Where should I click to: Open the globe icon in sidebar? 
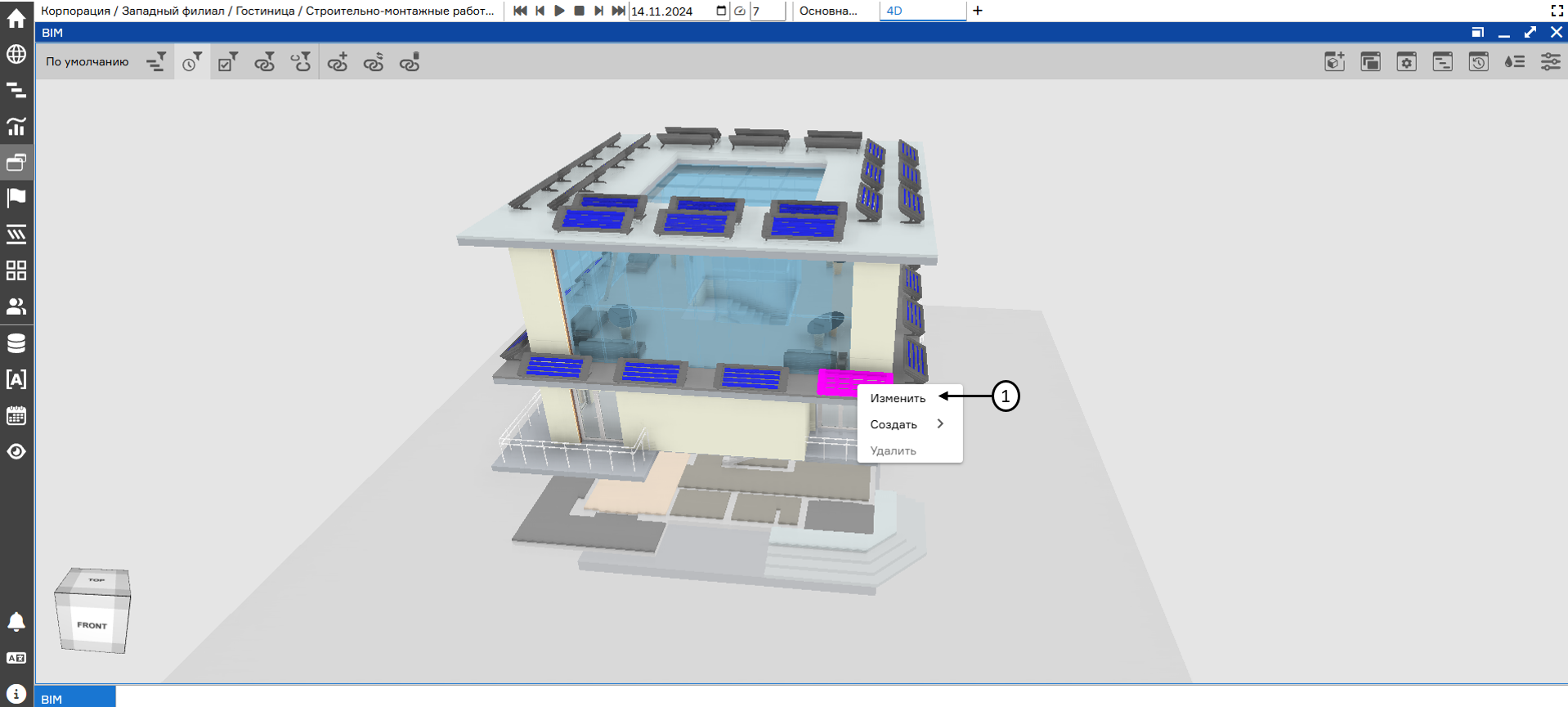click(x=16, y=55)
